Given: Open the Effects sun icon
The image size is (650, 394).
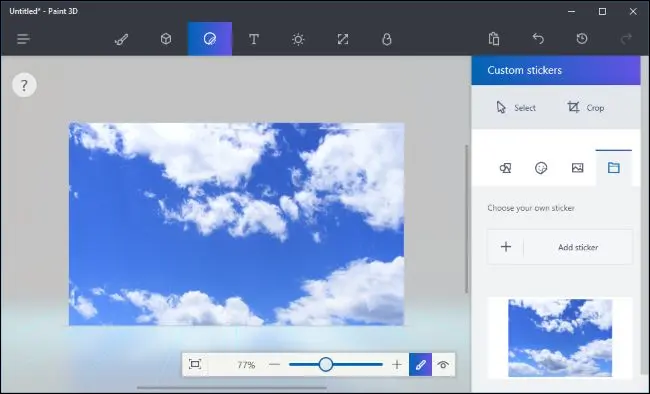Looking at the screenshot, I should (x=298, y=39).
